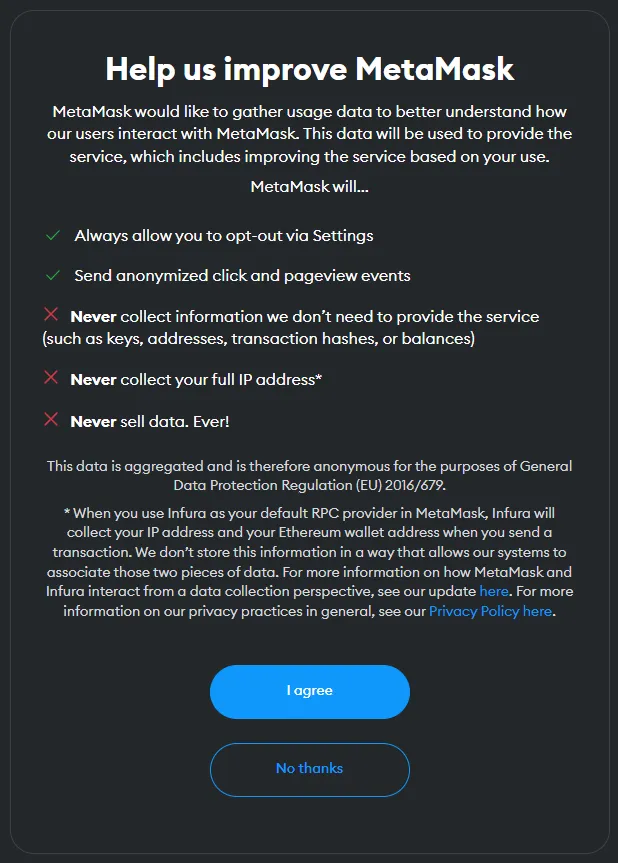
Task: Click red X beside full IP address
Action: coord(51,378)
